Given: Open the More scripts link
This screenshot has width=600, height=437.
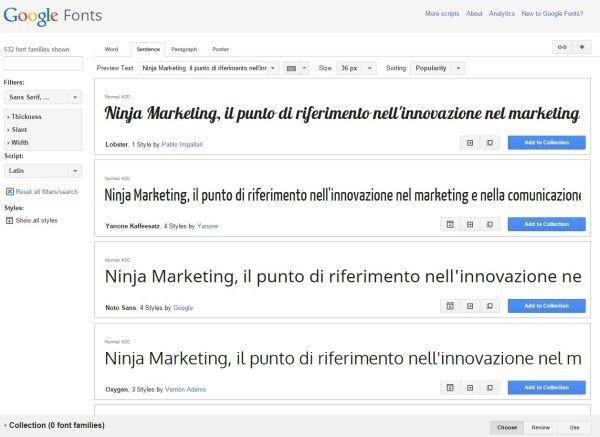Looking at the screenshot, I should [x=442, y=13].
